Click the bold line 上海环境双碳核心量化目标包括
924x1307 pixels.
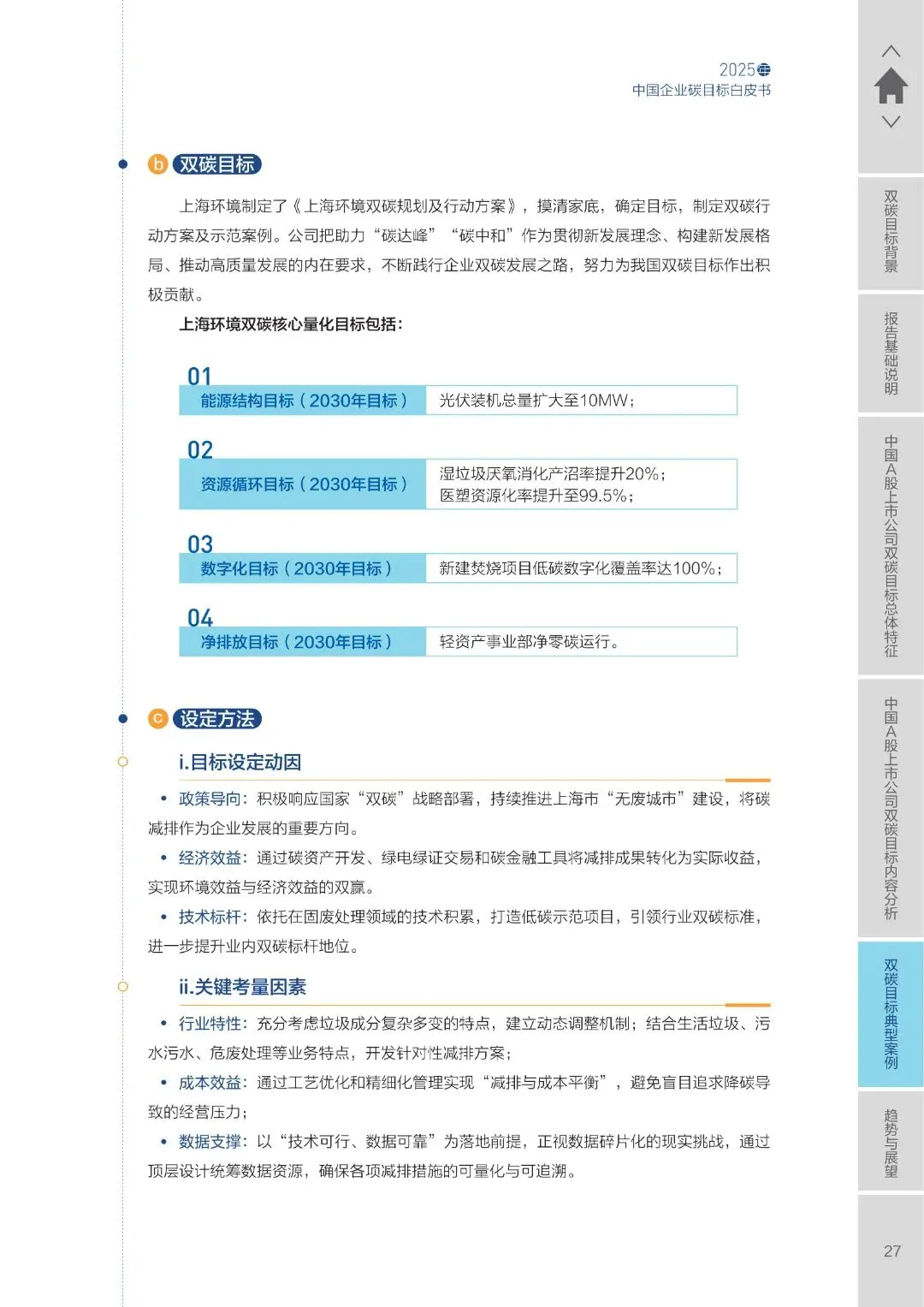click(291, 324)
